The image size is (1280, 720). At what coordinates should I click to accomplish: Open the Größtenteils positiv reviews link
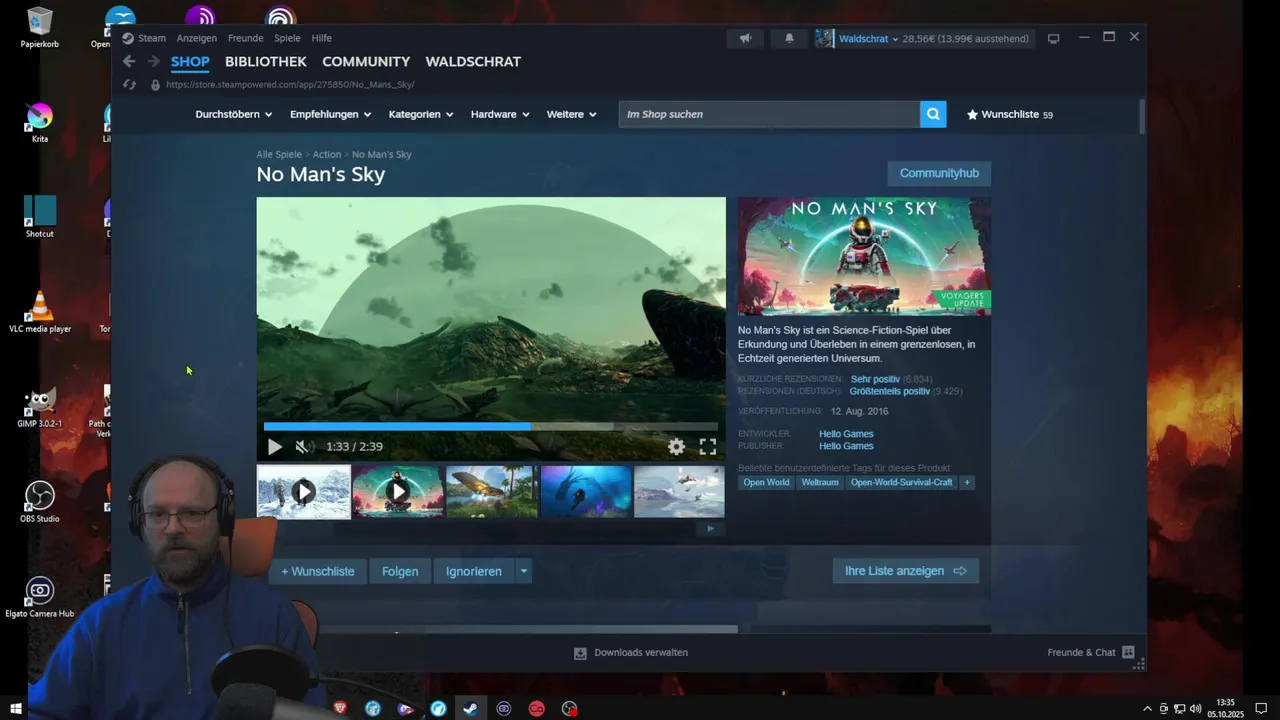click(x=890, y=391)
